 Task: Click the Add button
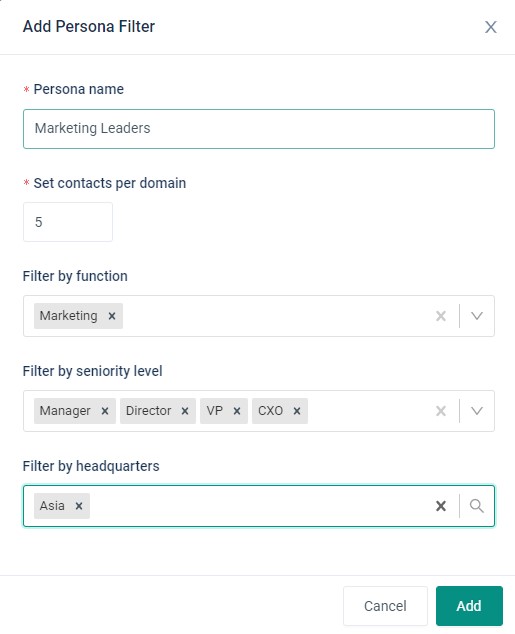click(x=469, y=606)
